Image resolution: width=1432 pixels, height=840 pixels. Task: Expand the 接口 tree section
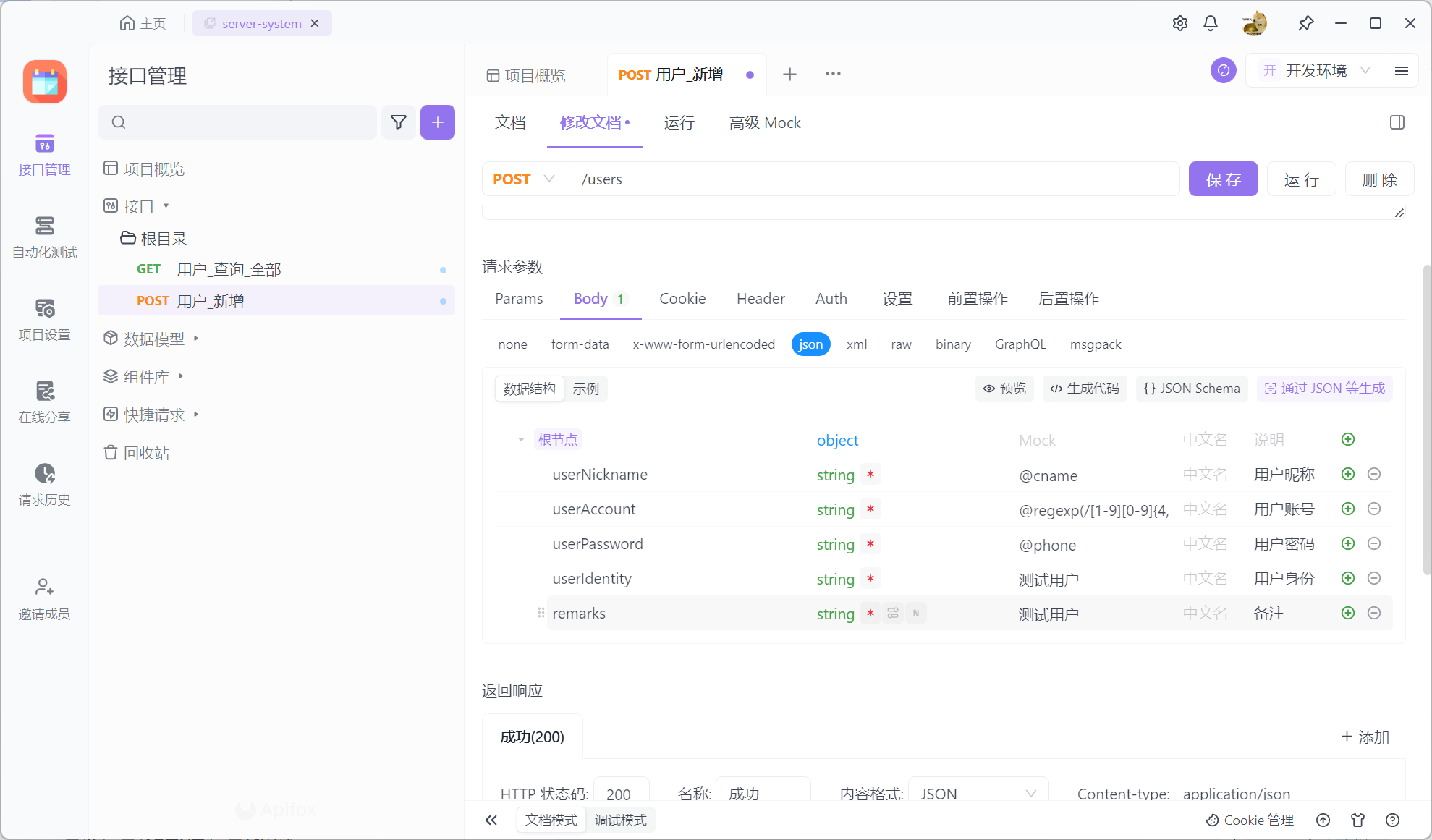(x=166, y=206)
